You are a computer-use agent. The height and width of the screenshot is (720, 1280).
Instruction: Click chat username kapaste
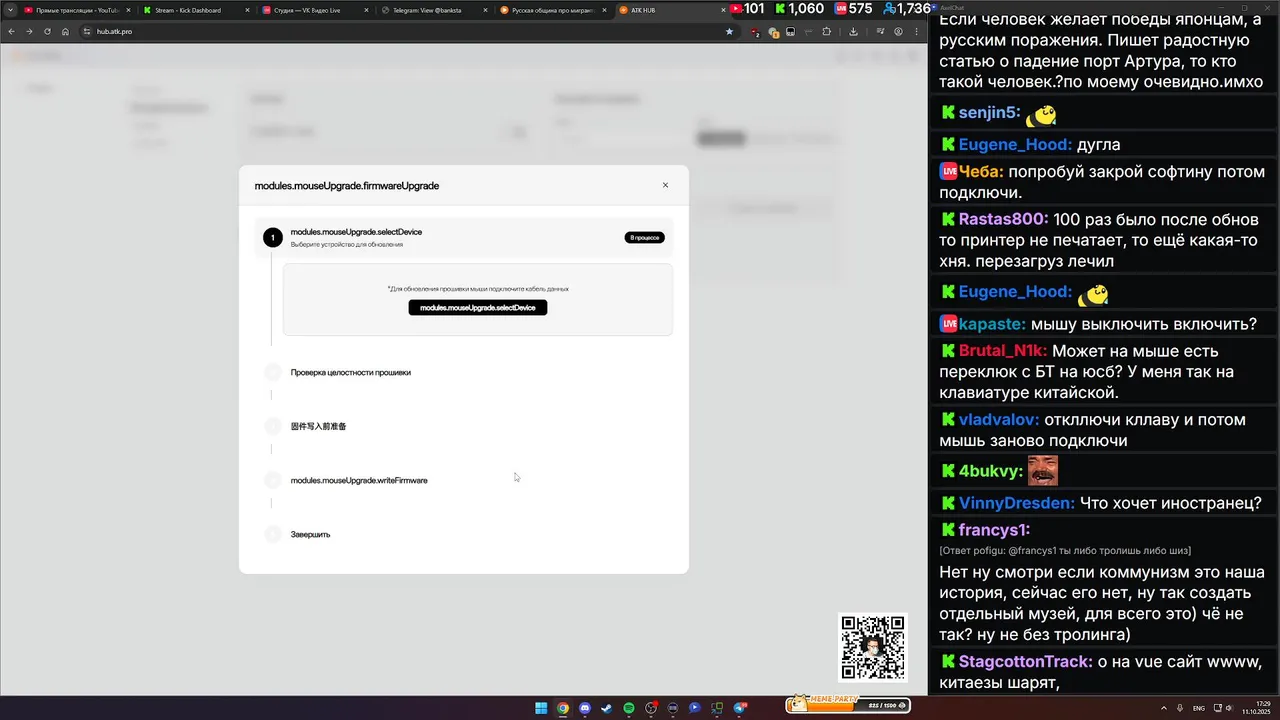point(992,324)
